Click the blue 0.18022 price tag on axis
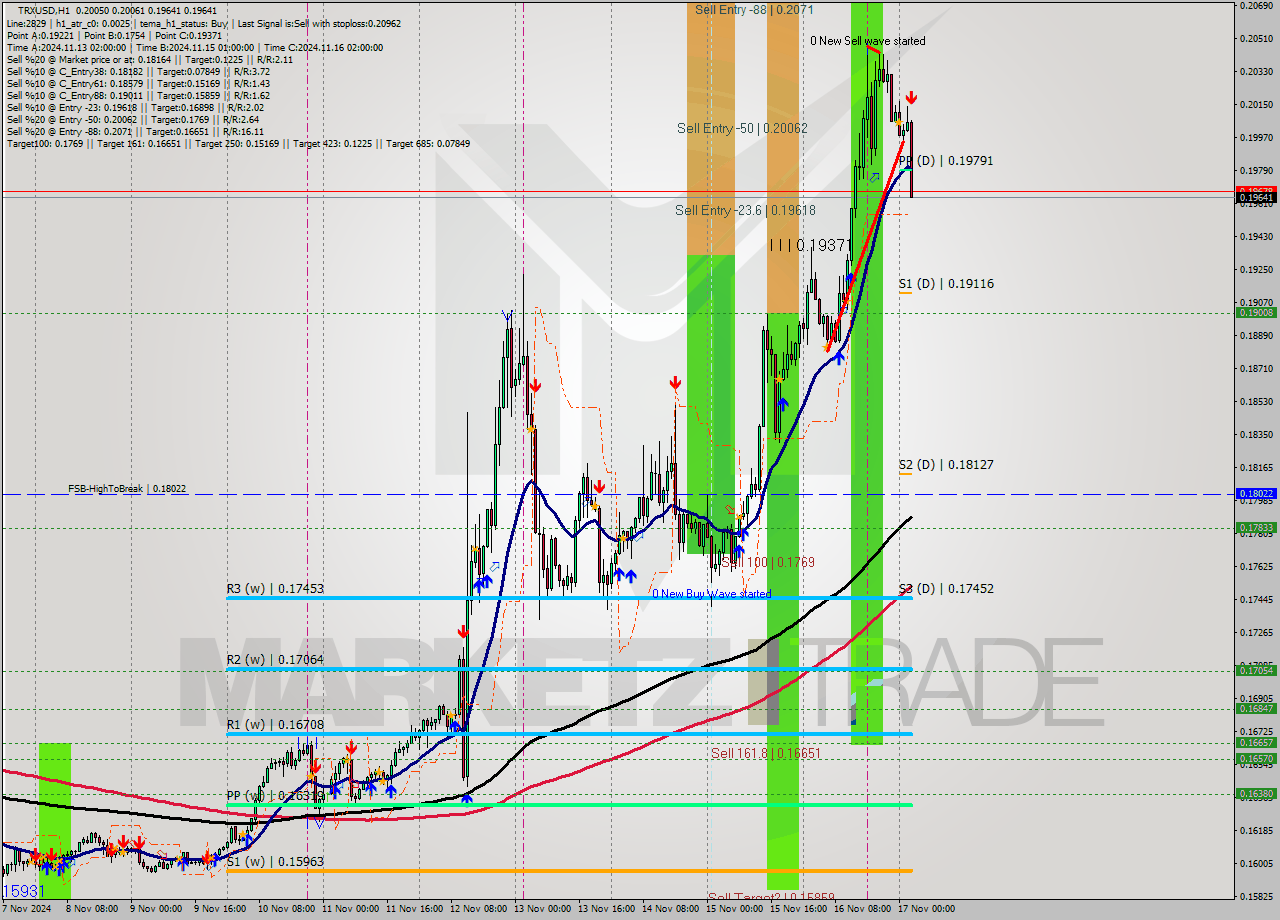 1257,494
